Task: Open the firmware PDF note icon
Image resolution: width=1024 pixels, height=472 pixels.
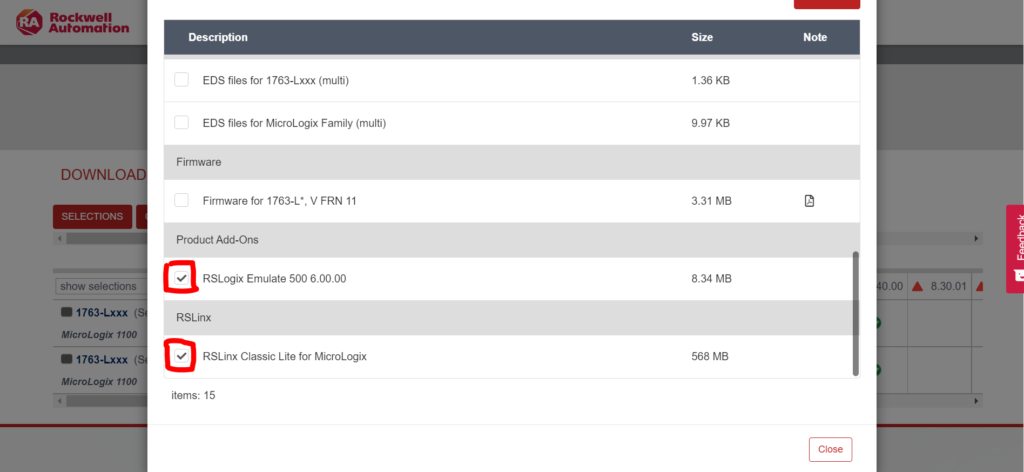Action: (x=809, y=201)
